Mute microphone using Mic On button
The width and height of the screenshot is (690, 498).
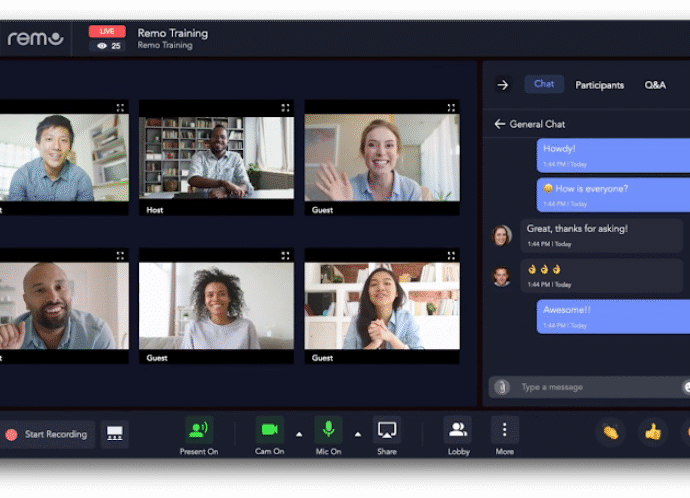click(x=328, y=430)
